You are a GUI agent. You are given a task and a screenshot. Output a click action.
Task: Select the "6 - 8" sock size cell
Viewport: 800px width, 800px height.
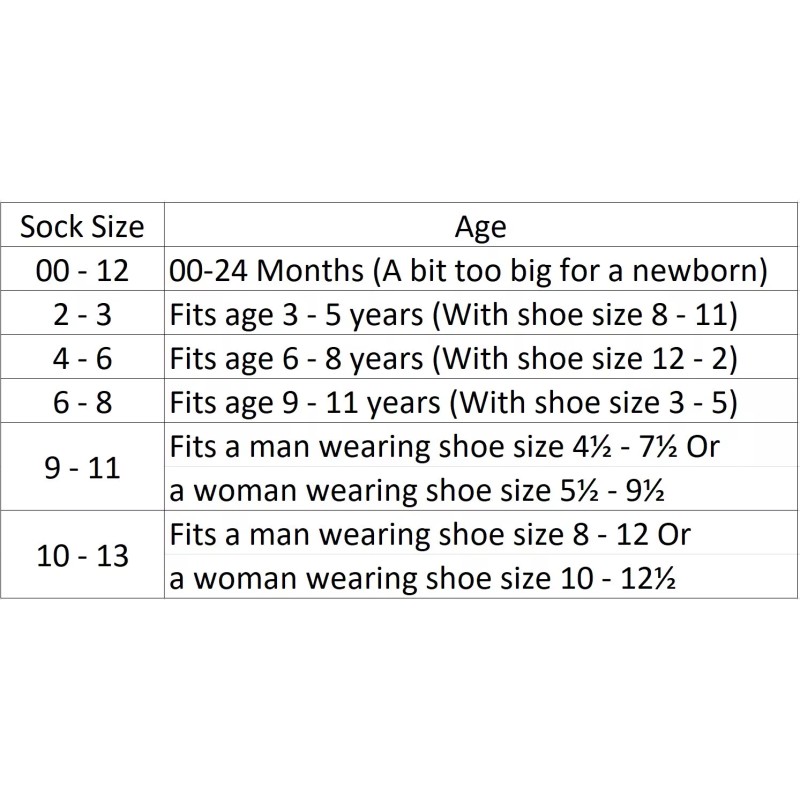[x=82, y=402]
